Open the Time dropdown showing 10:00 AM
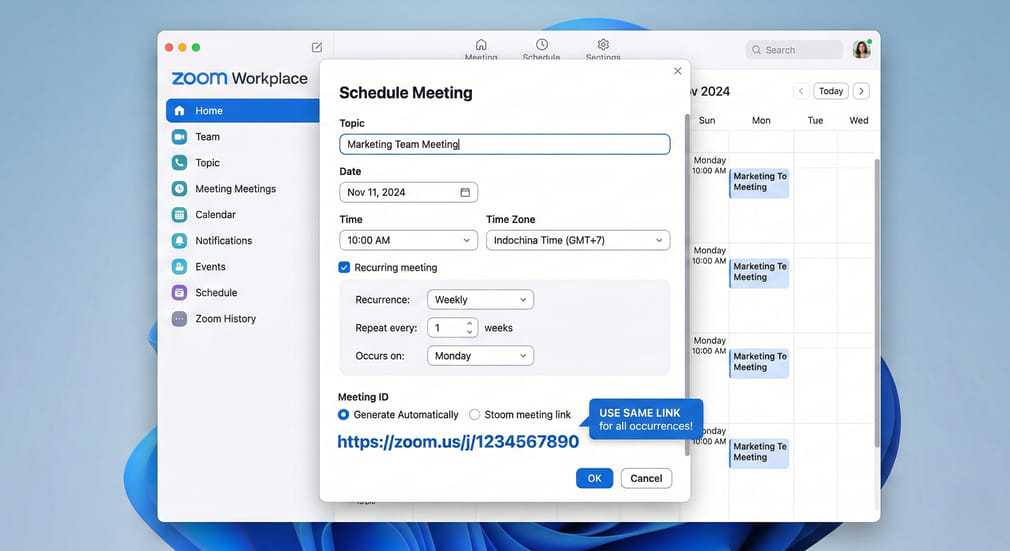This screenshot has height=551, width=1010. point(408,240)
